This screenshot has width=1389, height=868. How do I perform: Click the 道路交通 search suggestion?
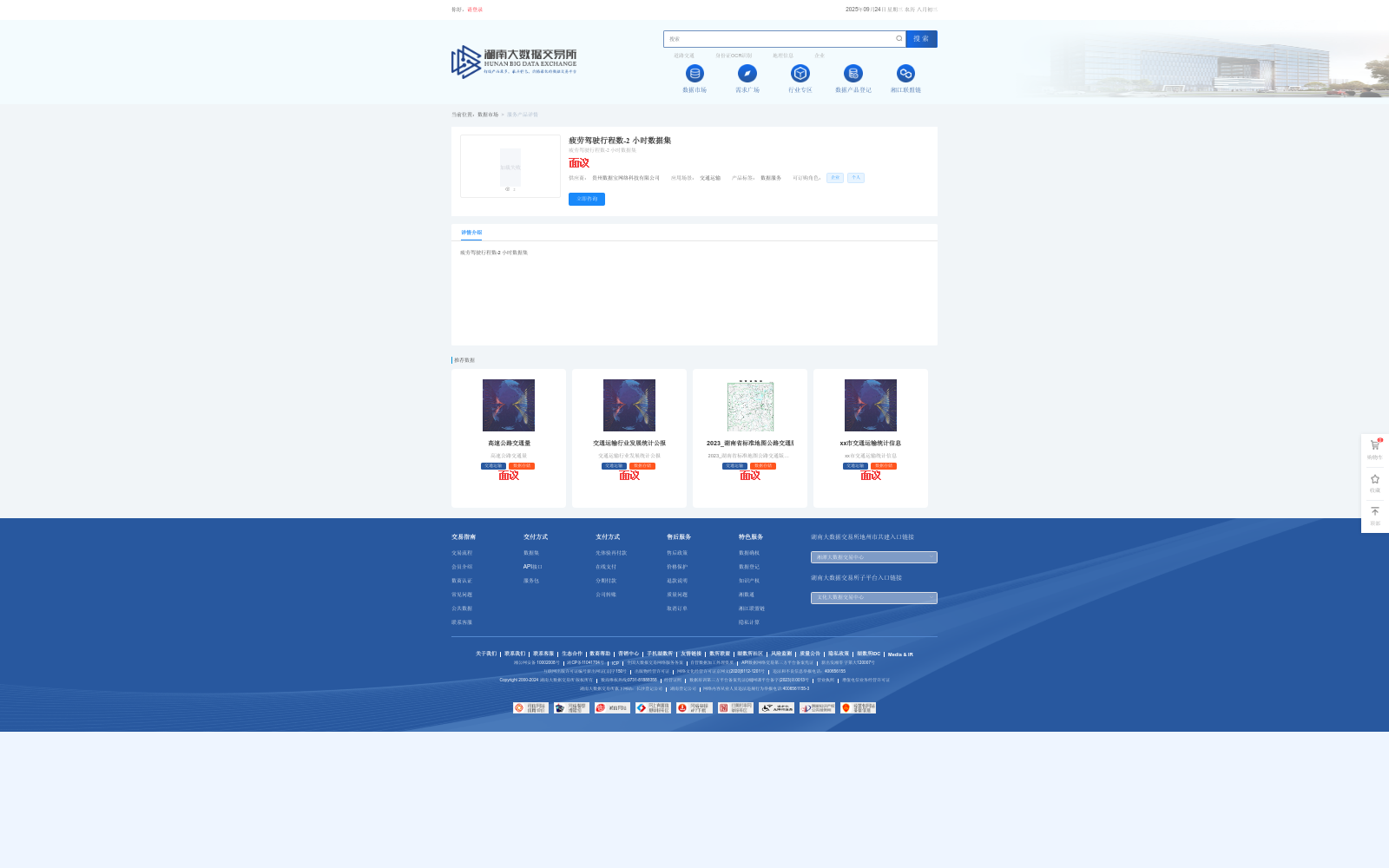(x=684, y=56)
